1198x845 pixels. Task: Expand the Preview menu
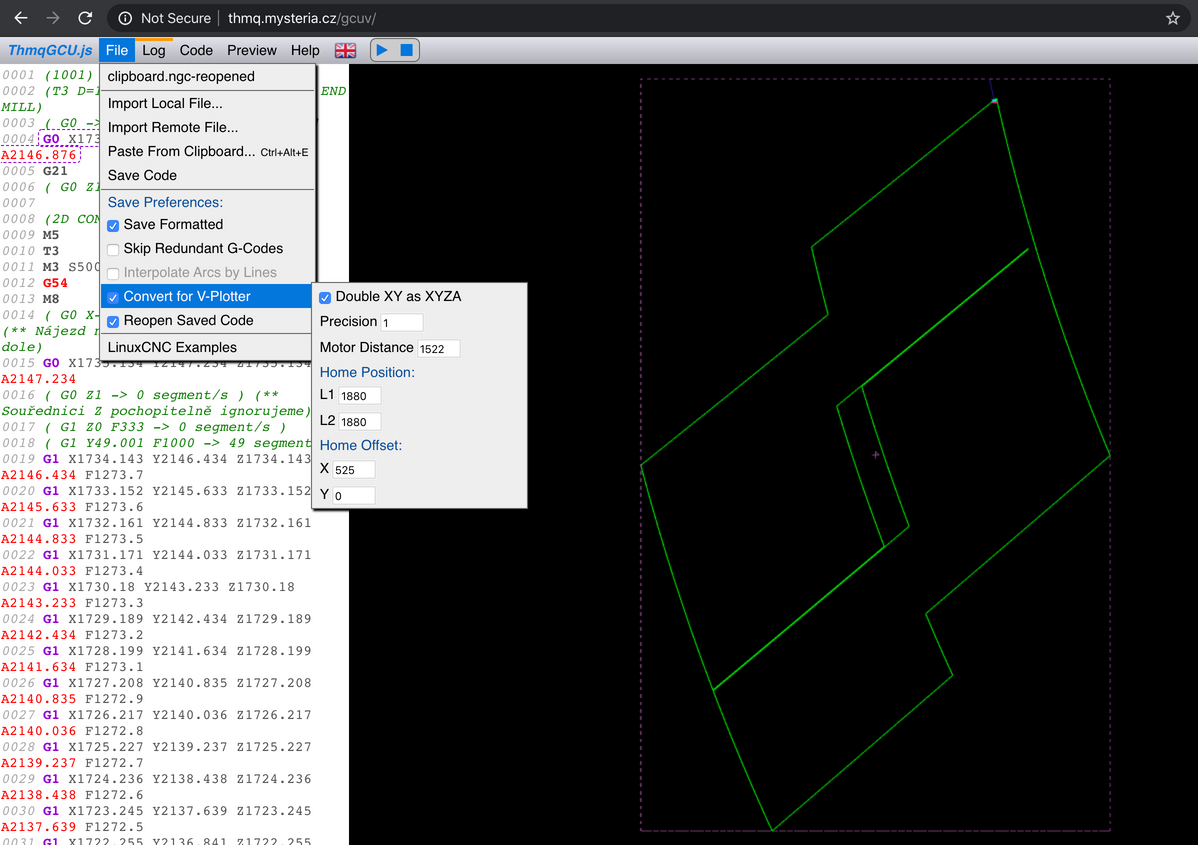point(251,50)
